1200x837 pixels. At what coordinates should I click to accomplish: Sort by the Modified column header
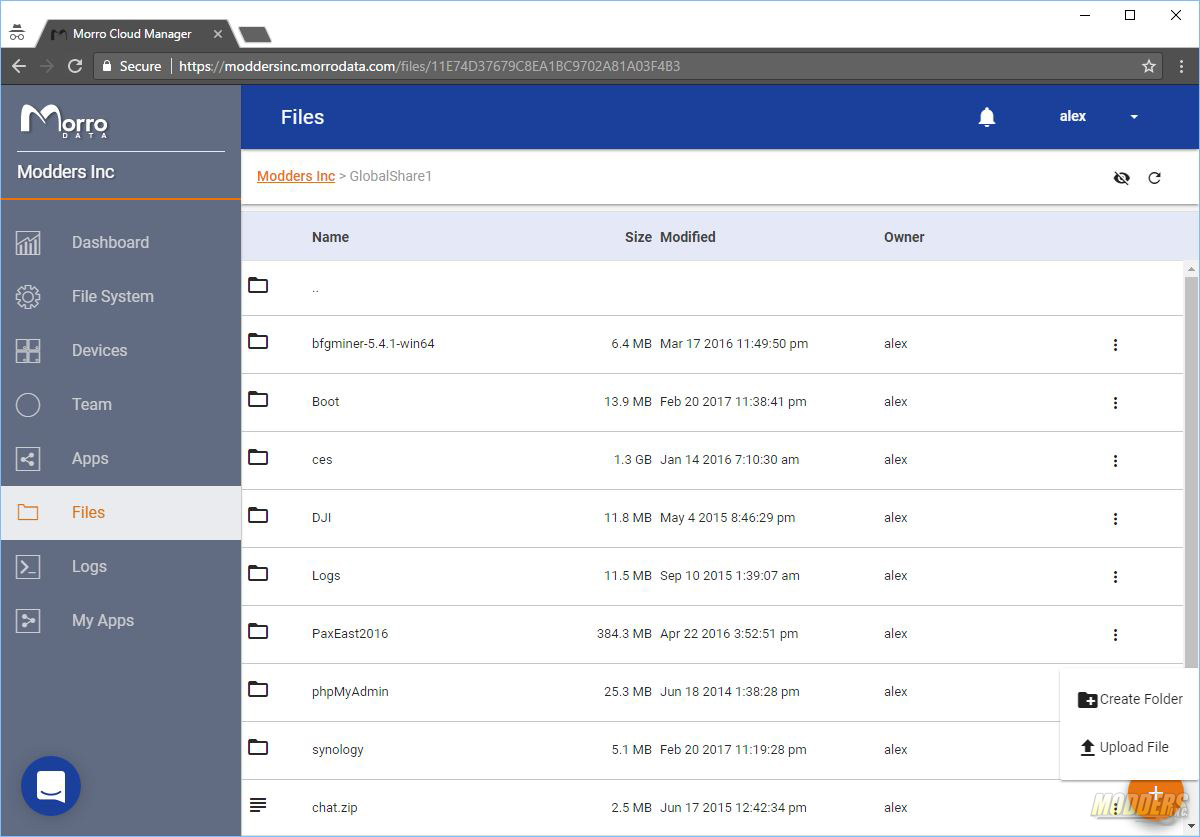688,237
